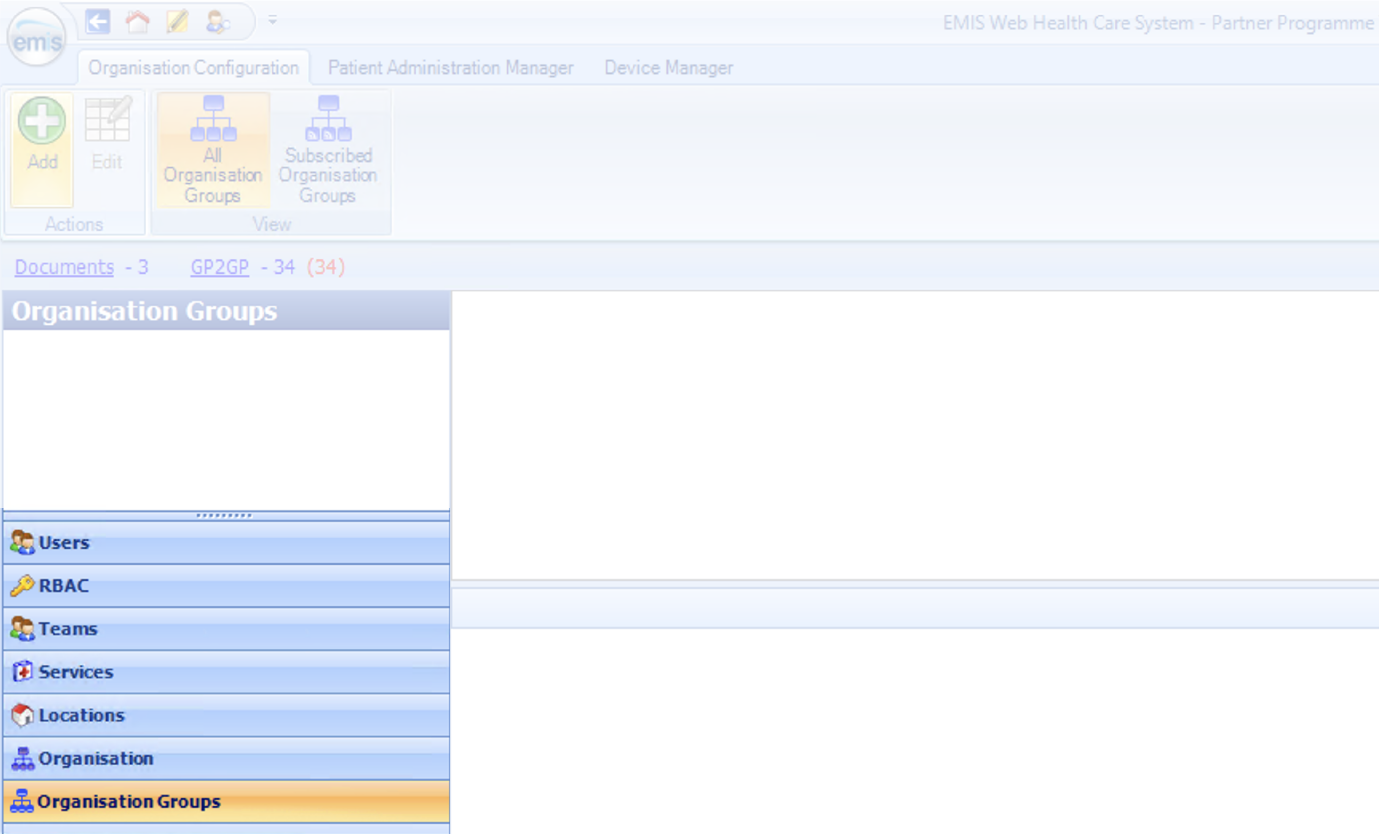Click the Organisation hierarchy icon
Viewport: 1379px width, 834px height.
point(22,759)
